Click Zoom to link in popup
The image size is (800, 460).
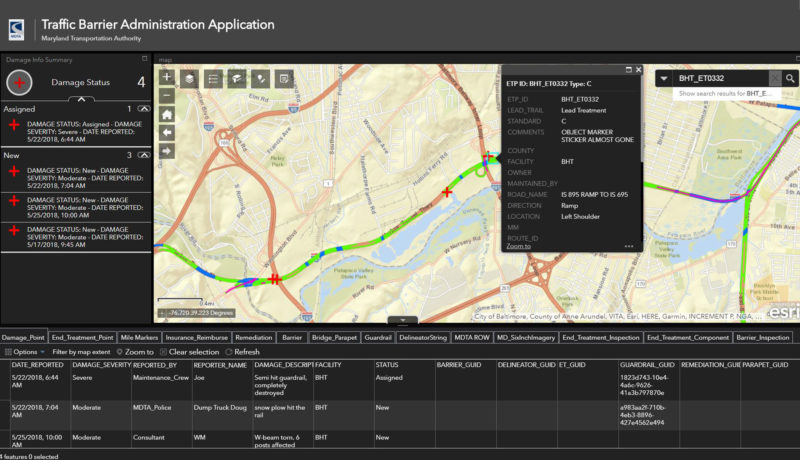coord(518,246)
